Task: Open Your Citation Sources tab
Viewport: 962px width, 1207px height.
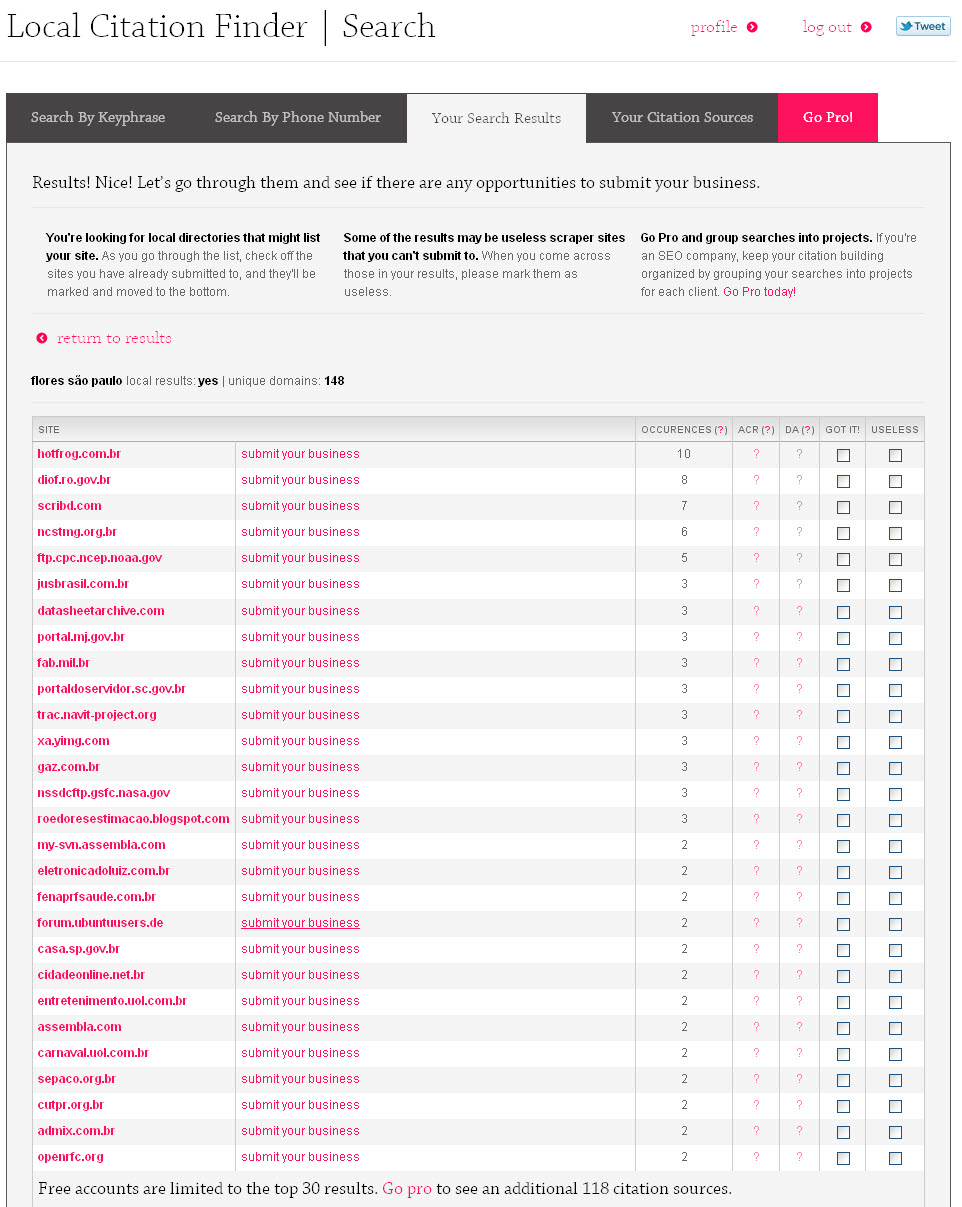Action: coord(682,118)
